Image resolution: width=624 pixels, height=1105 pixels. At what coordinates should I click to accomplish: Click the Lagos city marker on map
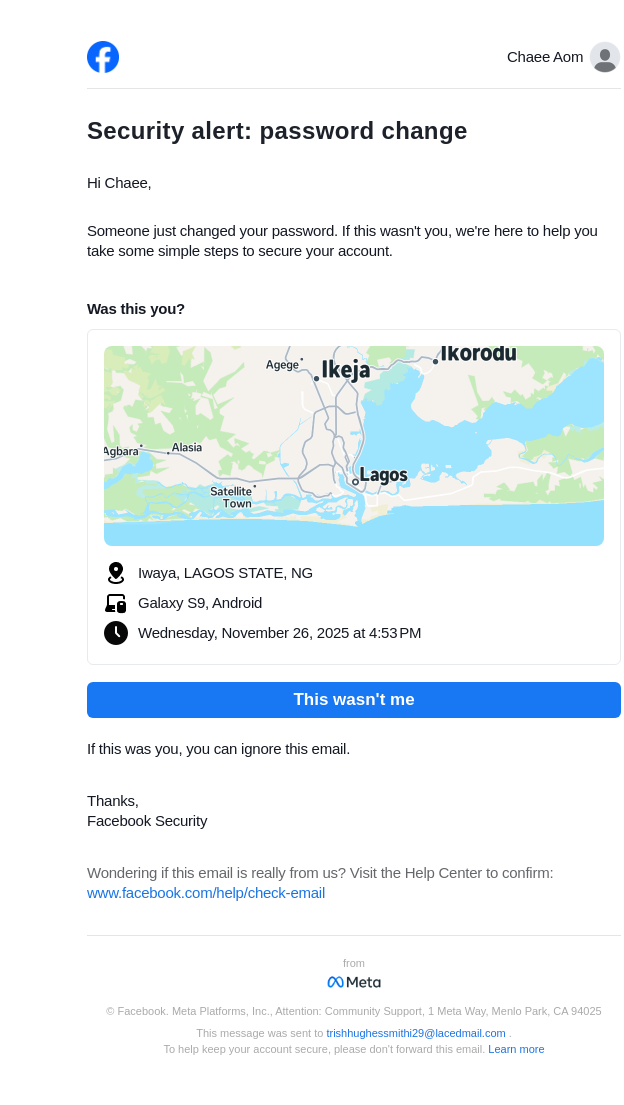[x=356, y=481]
